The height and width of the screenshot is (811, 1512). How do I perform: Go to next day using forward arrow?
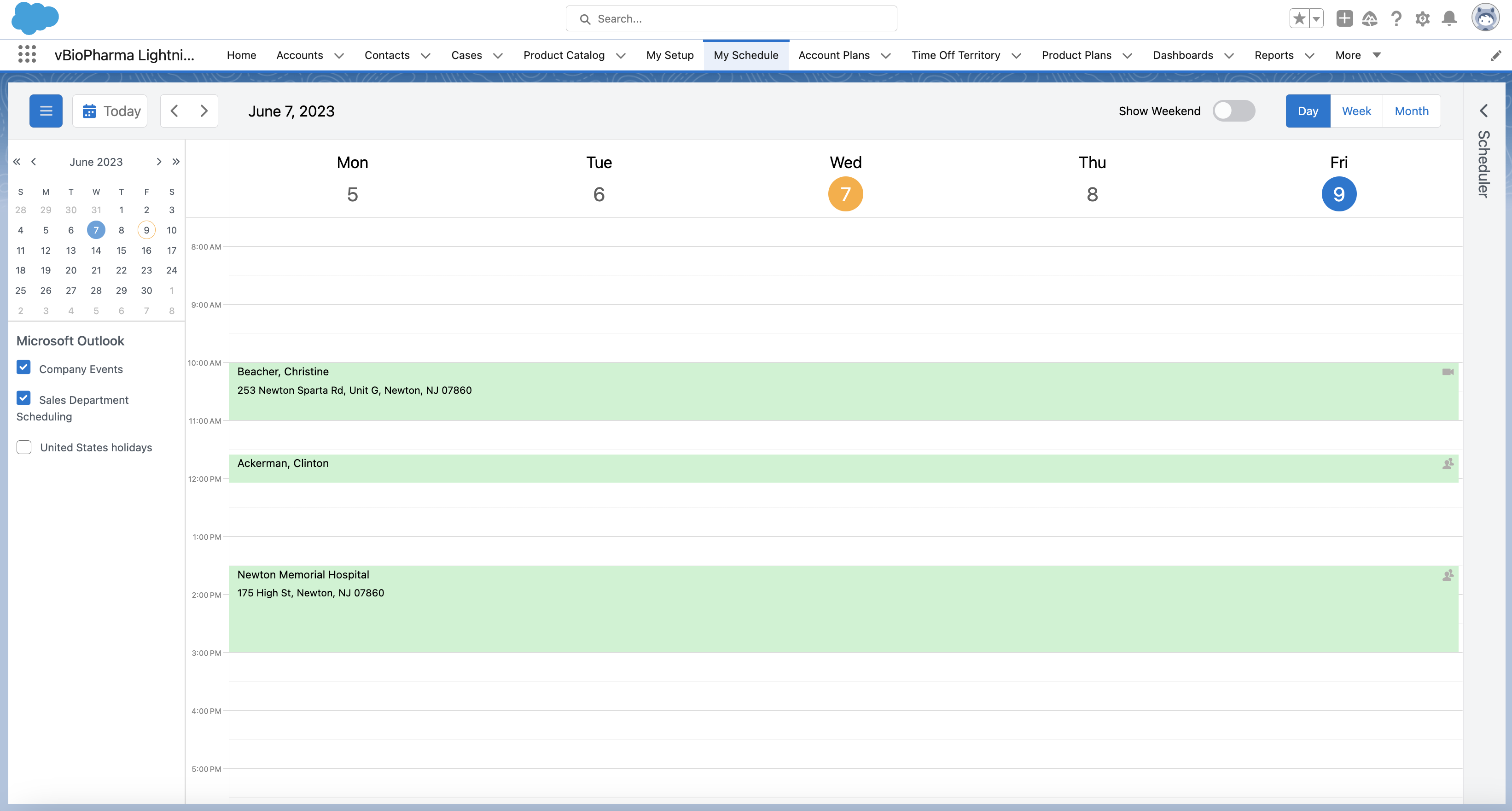tap(204, 111)
